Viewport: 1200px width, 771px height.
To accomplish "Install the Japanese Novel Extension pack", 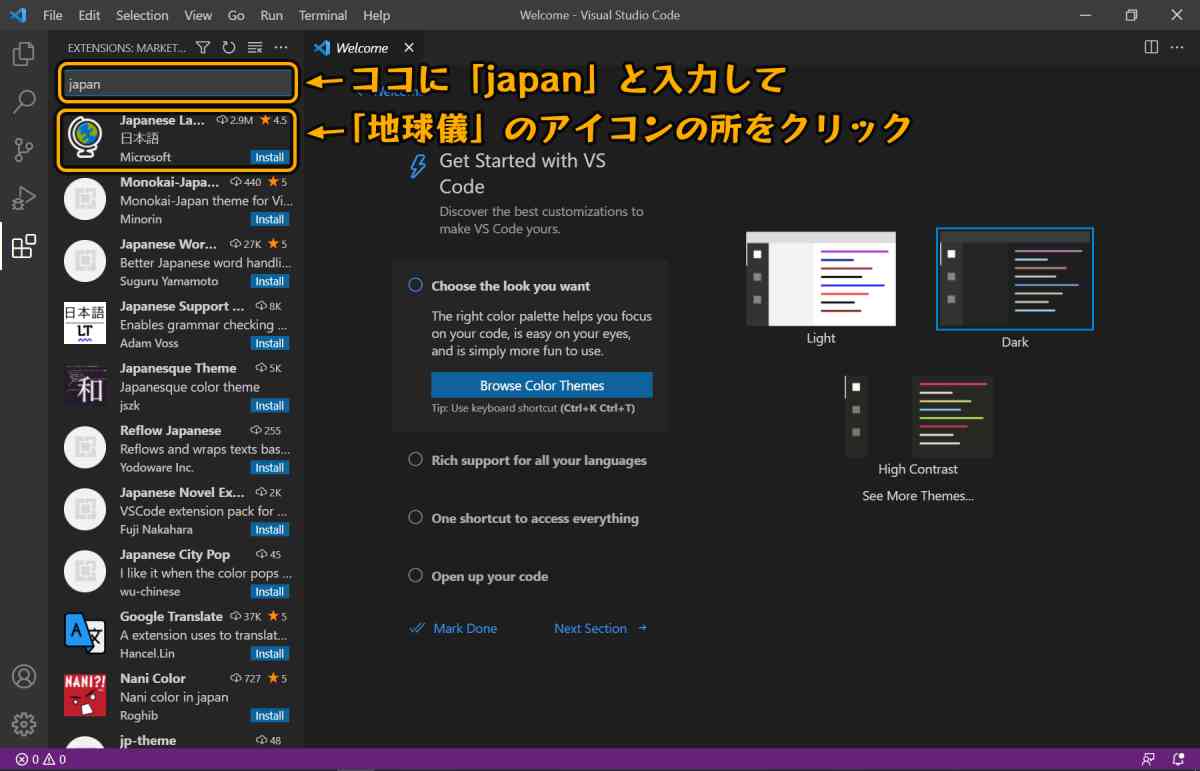I will pos(270,529).
